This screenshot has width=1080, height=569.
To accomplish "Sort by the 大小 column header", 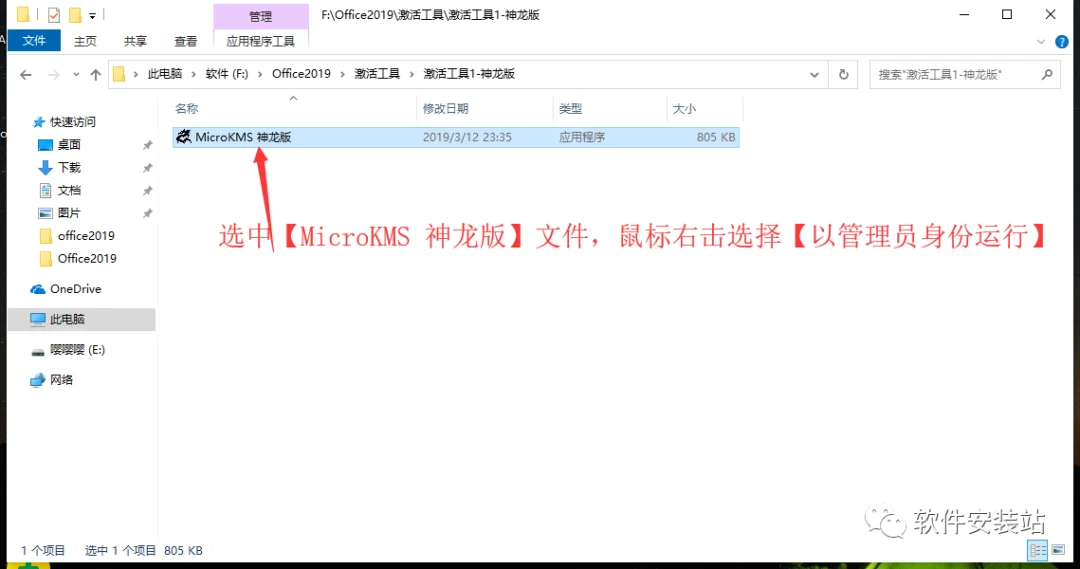I will [x=684, y=109].
